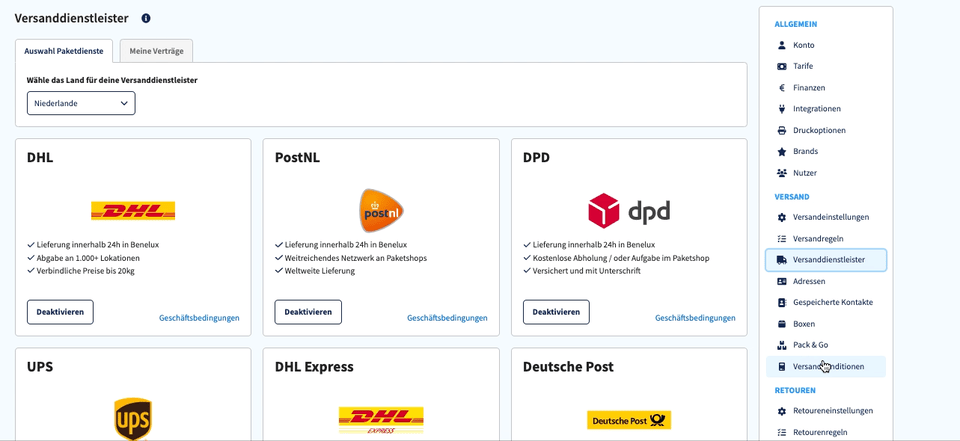Deactivate the DHL carrier
Viewport: 960px width, 441px height.
point(60,312)
